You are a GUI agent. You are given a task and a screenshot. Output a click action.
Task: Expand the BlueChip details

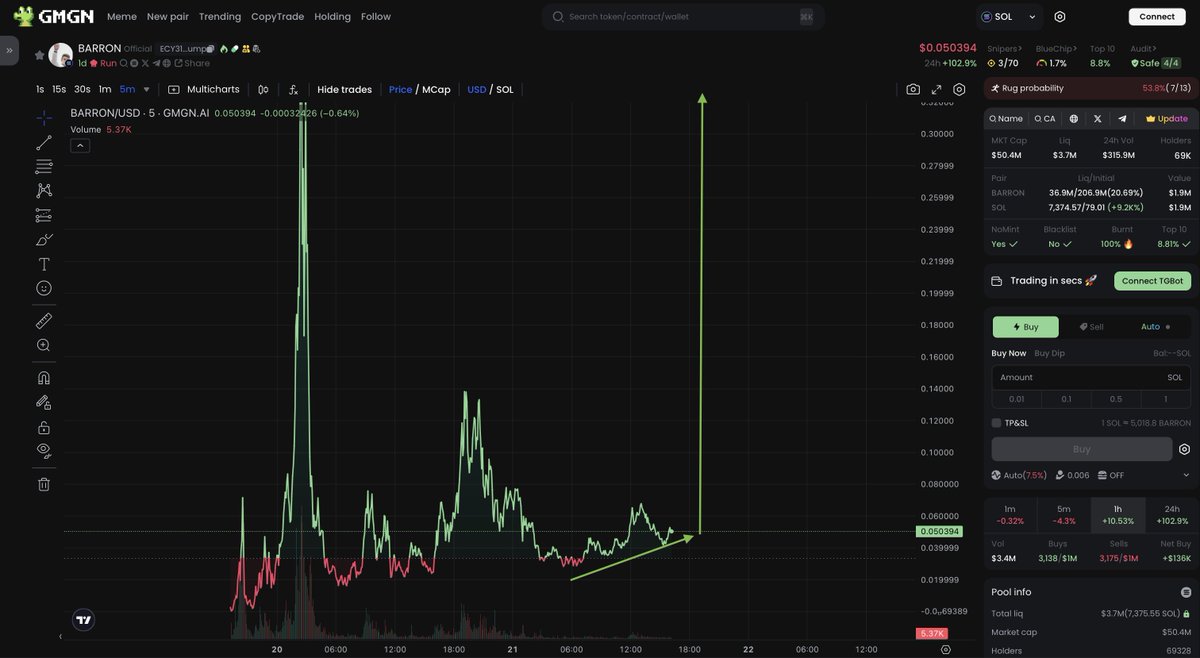[x=1055, y=48]
